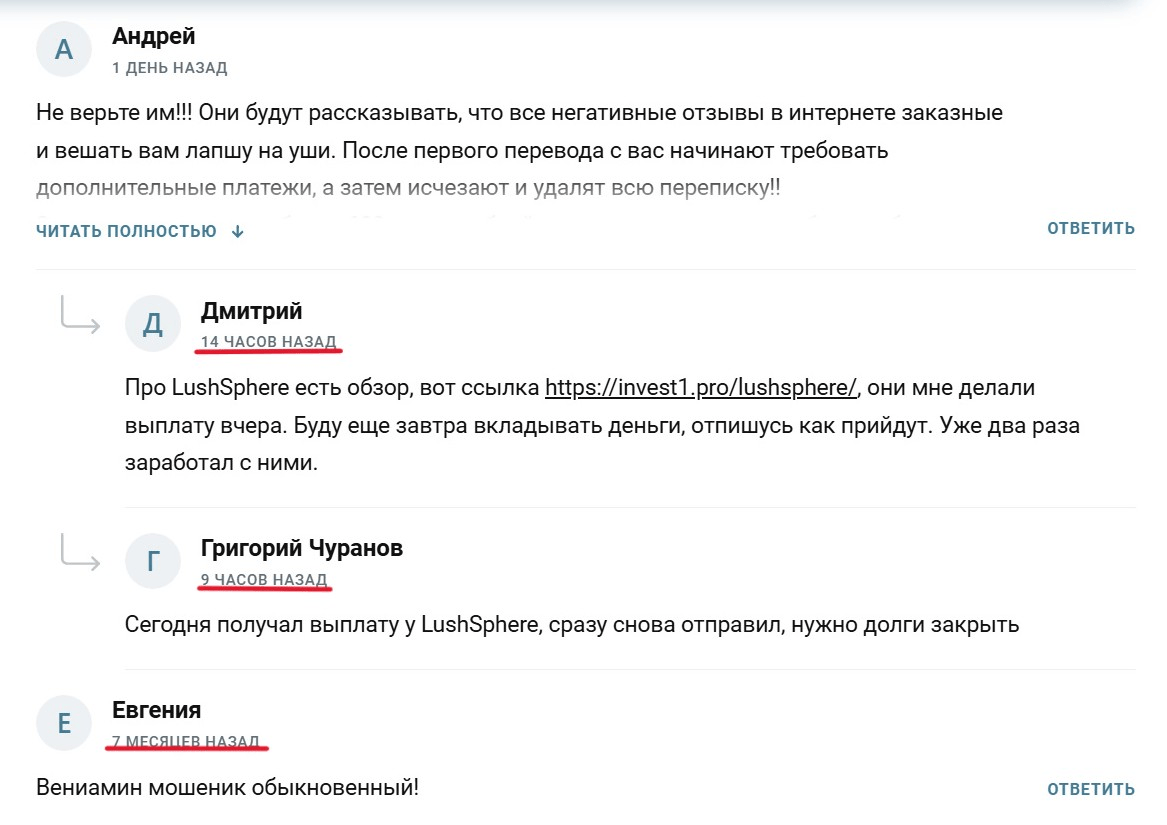
Task: Click Андрей's avatar circle
Action: [64, 49]
